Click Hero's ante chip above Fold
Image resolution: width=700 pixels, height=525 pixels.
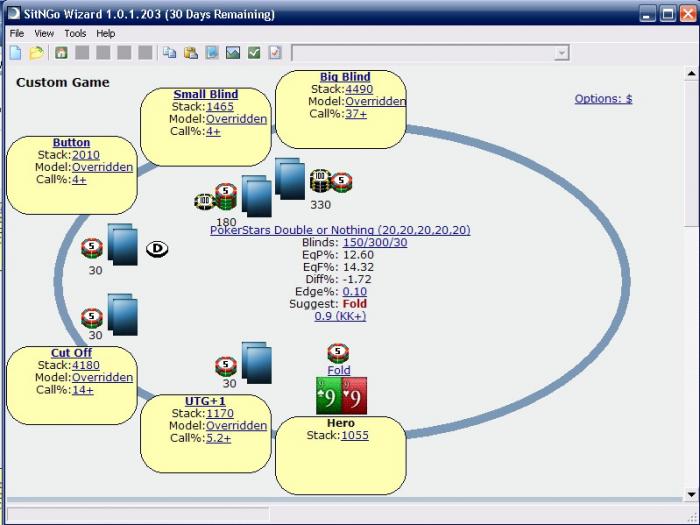[338, 353]
